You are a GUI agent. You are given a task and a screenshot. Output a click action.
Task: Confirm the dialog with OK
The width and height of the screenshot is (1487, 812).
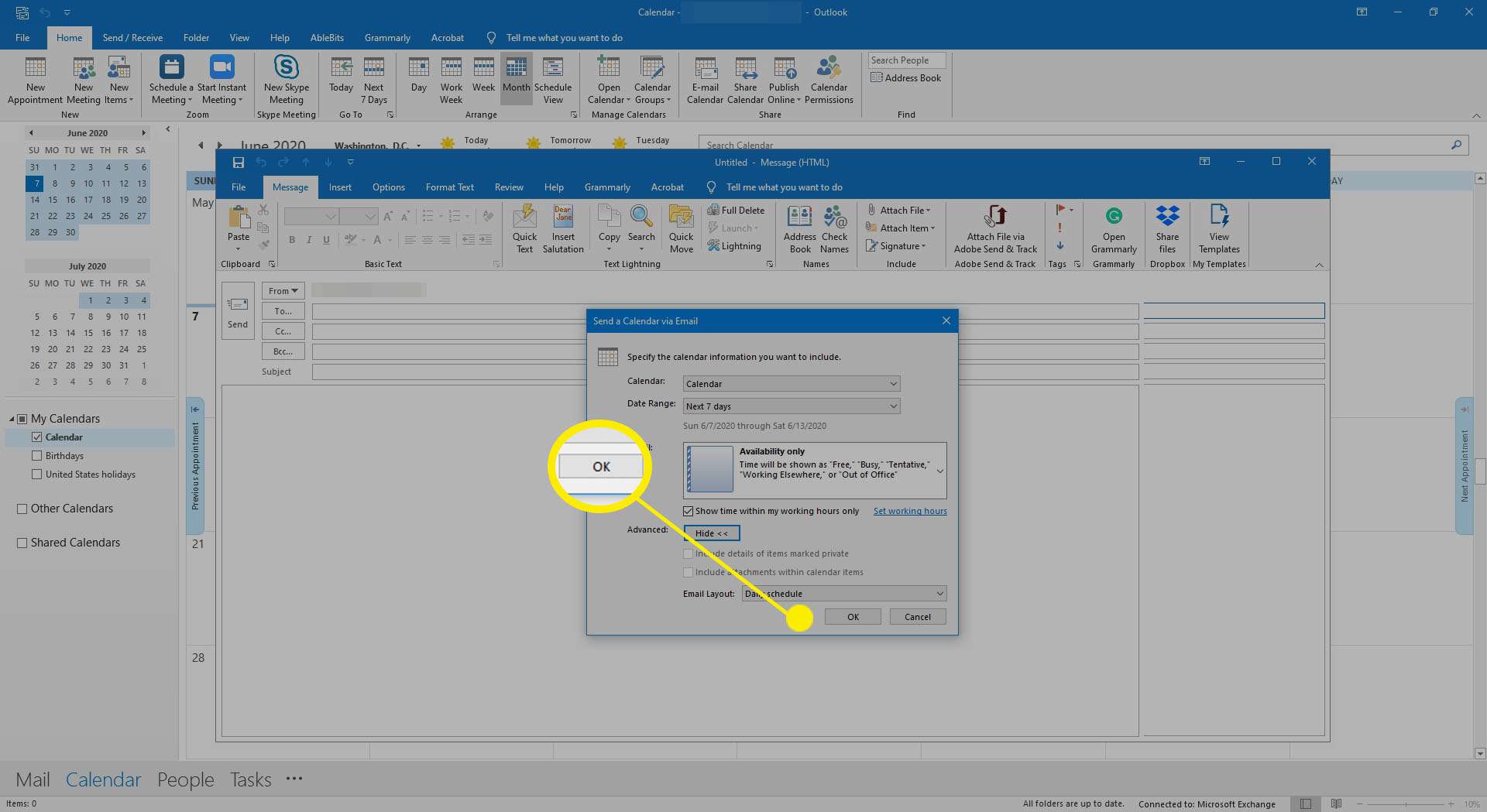click(x=853, y=617)
